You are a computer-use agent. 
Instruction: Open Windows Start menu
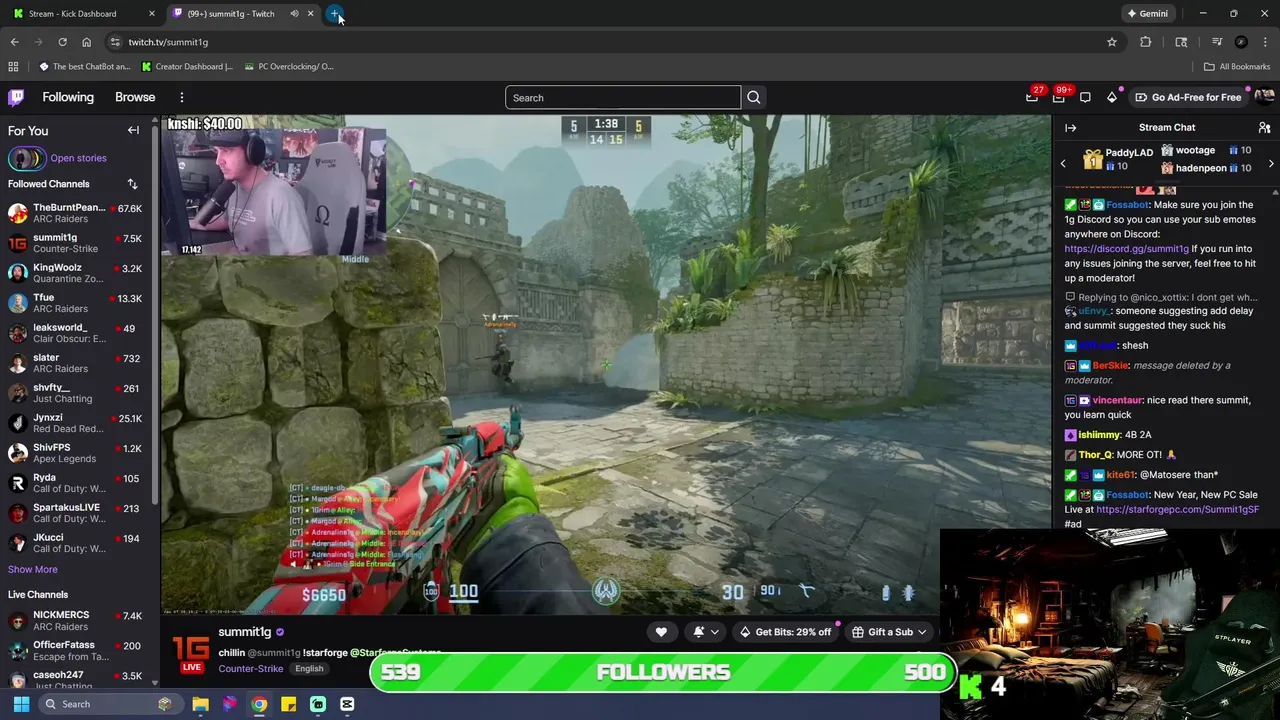(21, 704)
